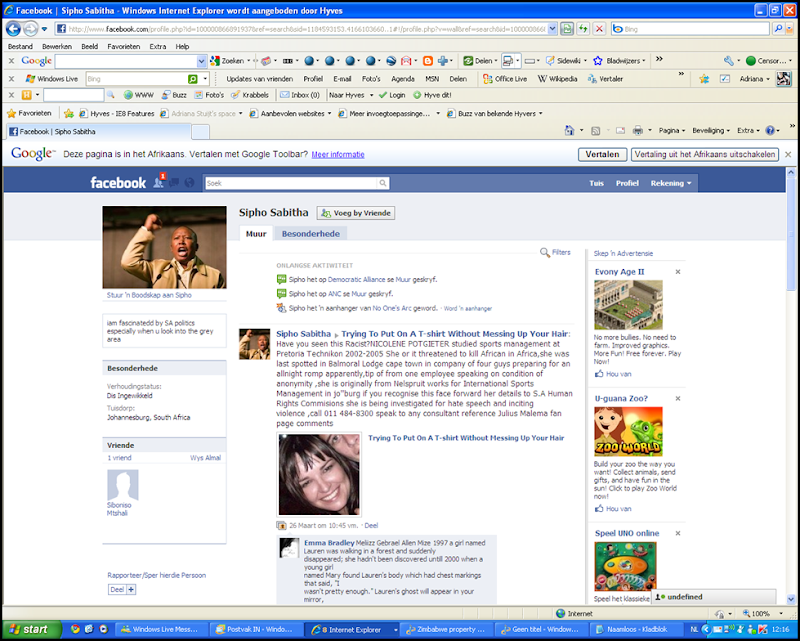The width and height of the screenshot is (800, 641).
Task: Click the vertical scrollbar down arrow
Action: pos(791,599)
